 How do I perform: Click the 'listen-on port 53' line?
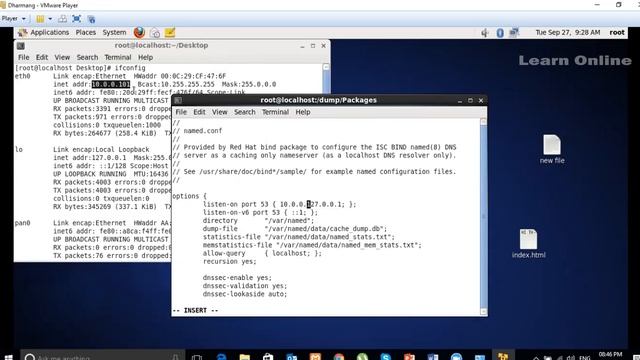click(x=280, y=204)
